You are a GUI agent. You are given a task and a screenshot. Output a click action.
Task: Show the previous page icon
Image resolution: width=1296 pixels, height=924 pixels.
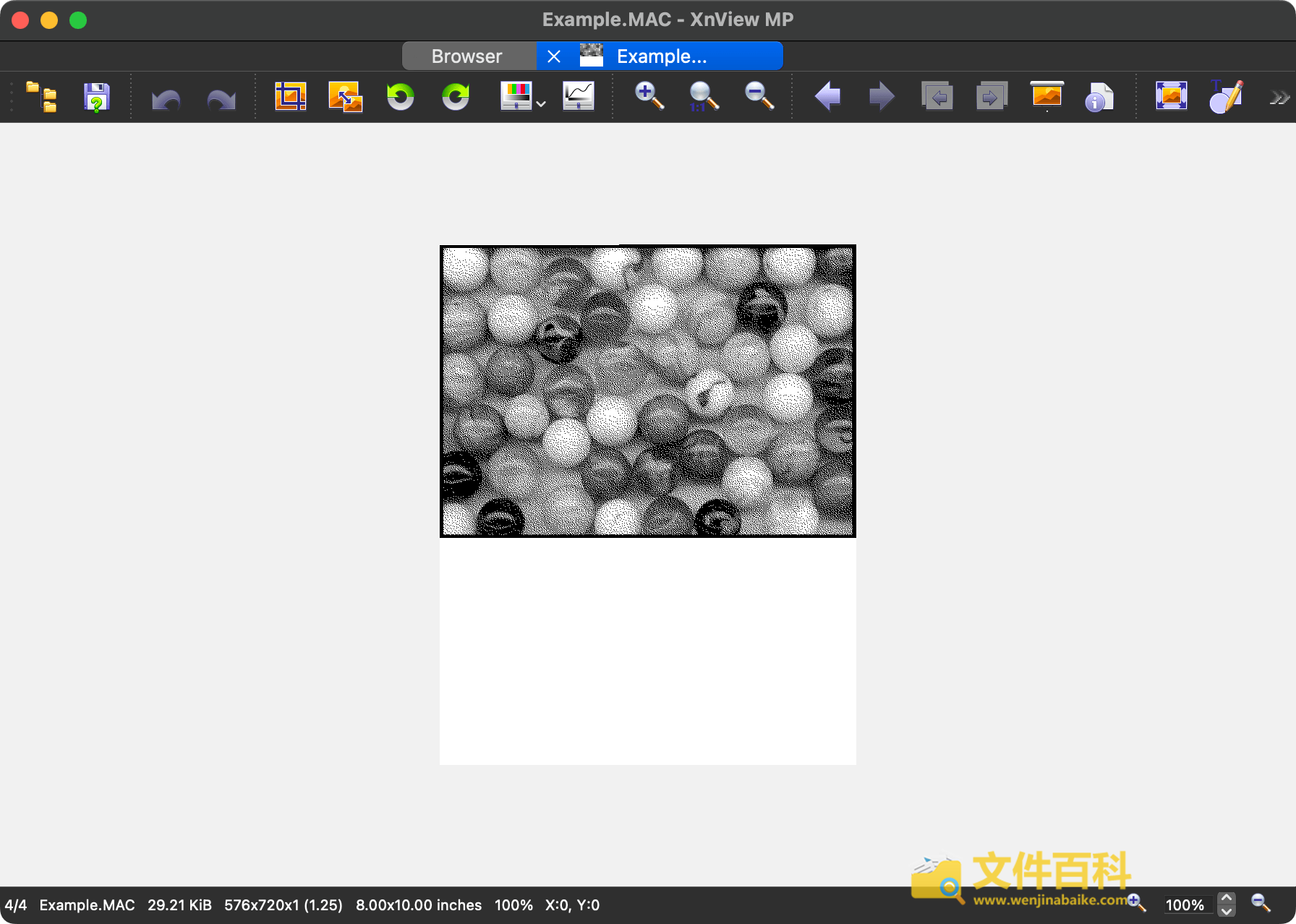coord(937,96)
